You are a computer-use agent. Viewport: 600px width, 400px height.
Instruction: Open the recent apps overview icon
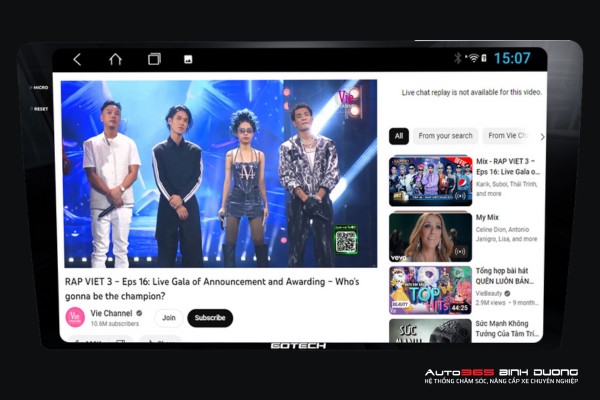click(x=154, y=59)
